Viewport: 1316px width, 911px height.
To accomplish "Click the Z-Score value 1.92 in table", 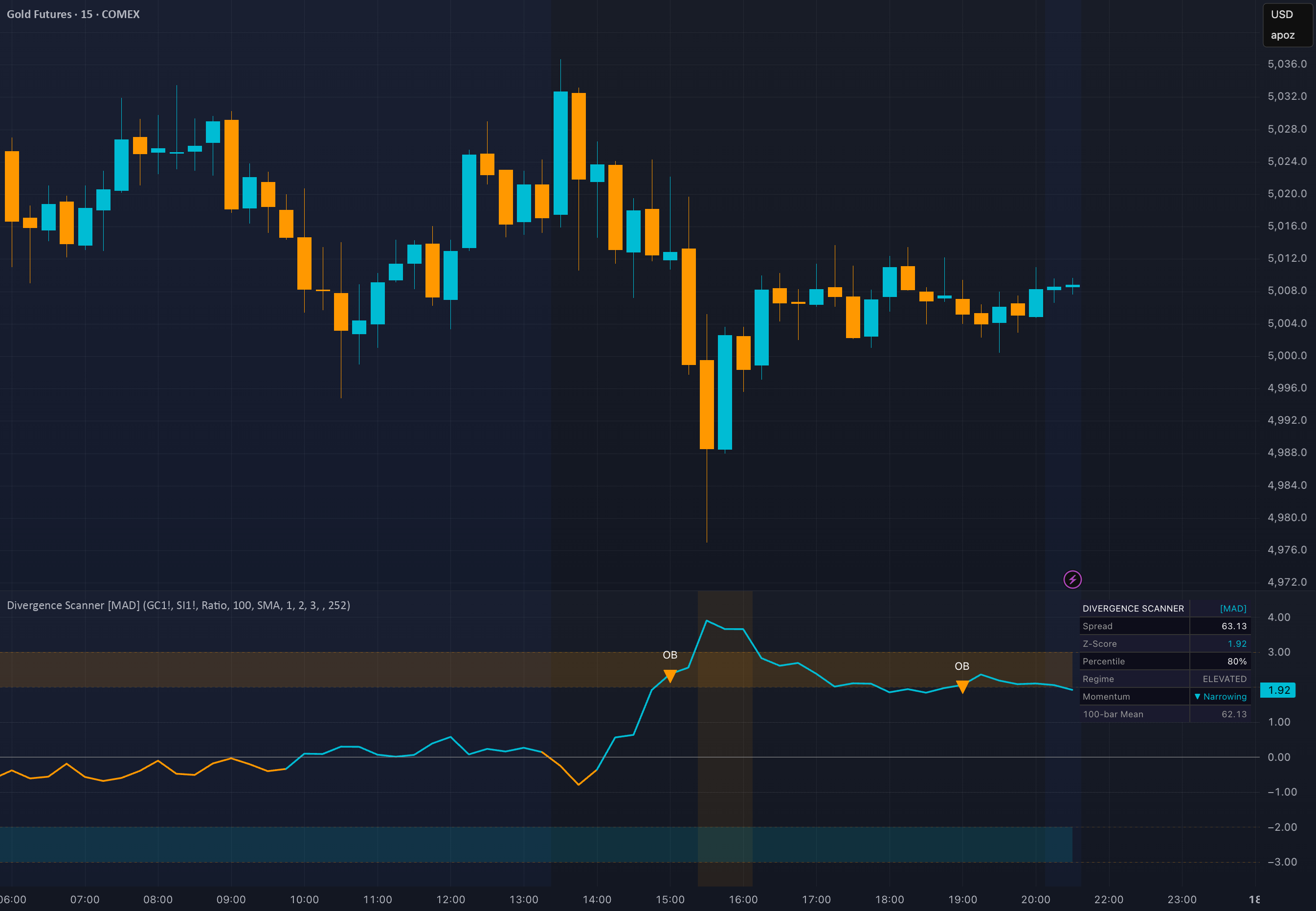I will click(x=1237, y=644).
